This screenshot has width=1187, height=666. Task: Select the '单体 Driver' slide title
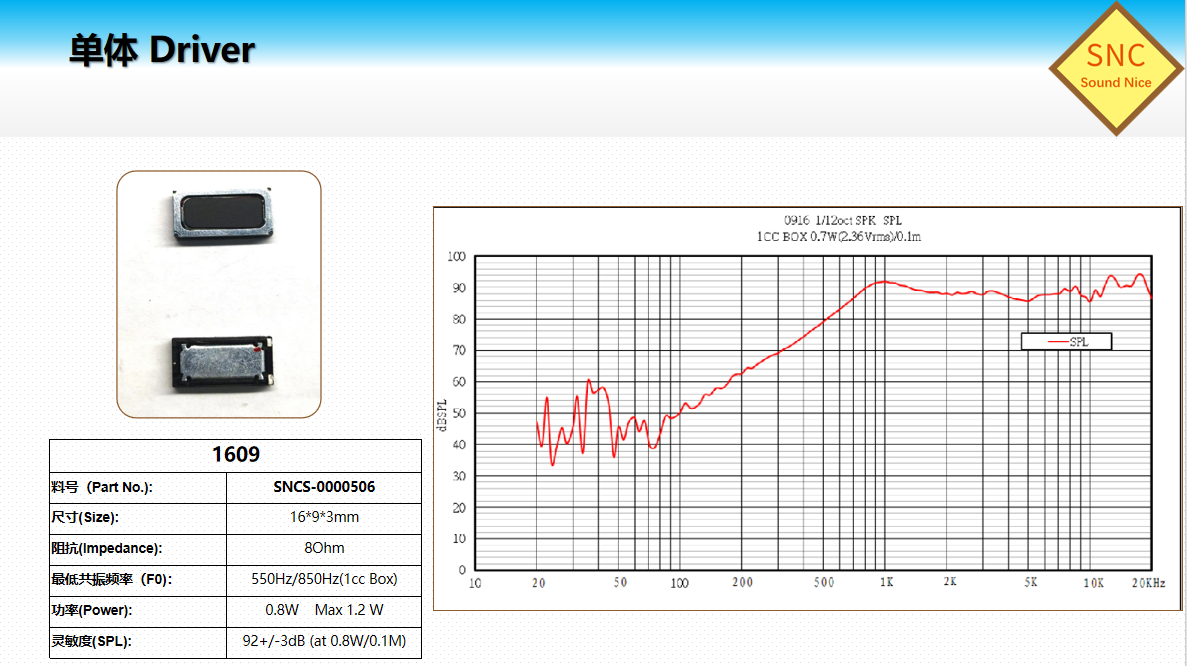pyautogui.click(x=162, y=50)
